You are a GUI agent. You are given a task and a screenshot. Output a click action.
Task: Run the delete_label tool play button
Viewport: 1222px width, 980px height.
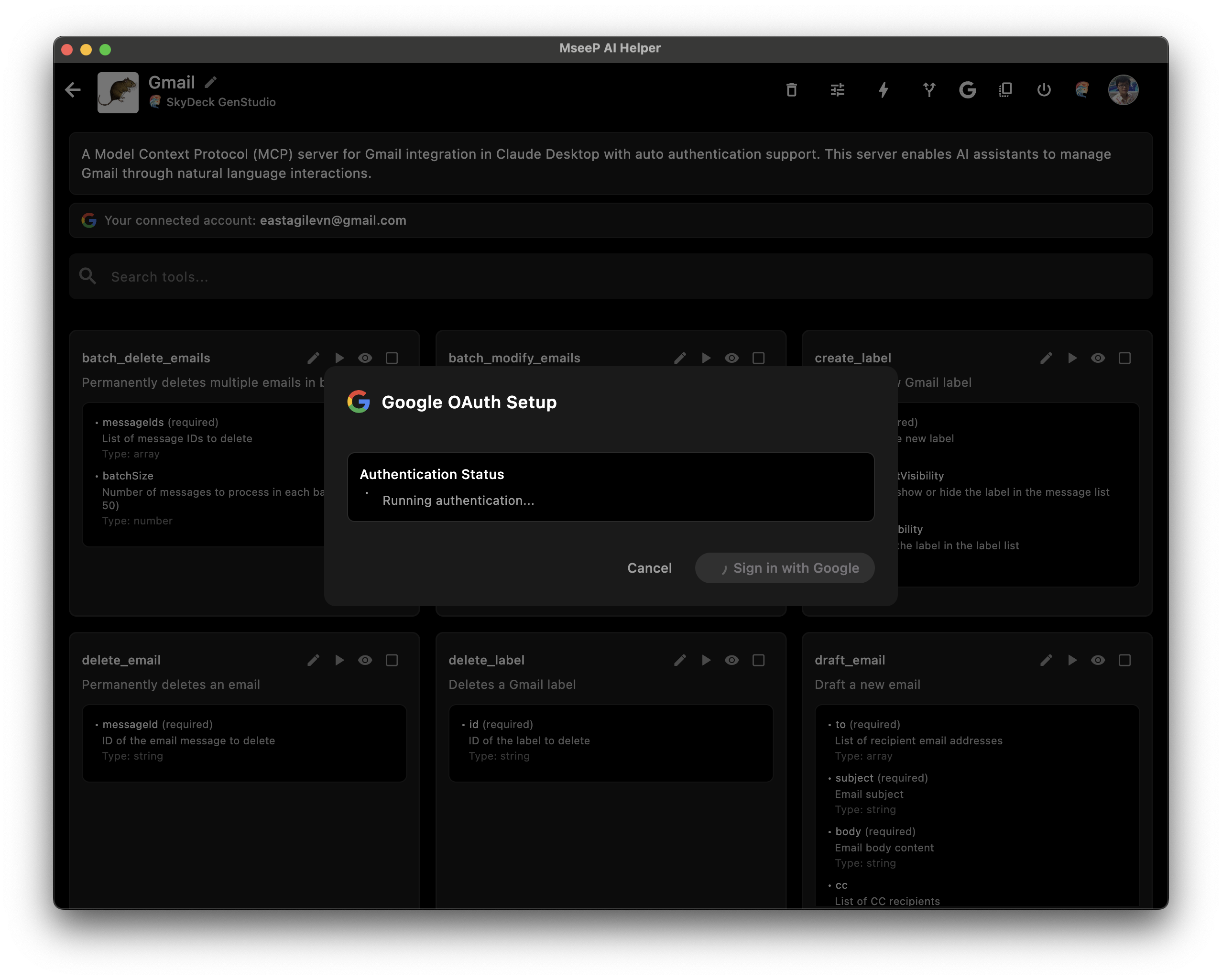pos(706,660)
